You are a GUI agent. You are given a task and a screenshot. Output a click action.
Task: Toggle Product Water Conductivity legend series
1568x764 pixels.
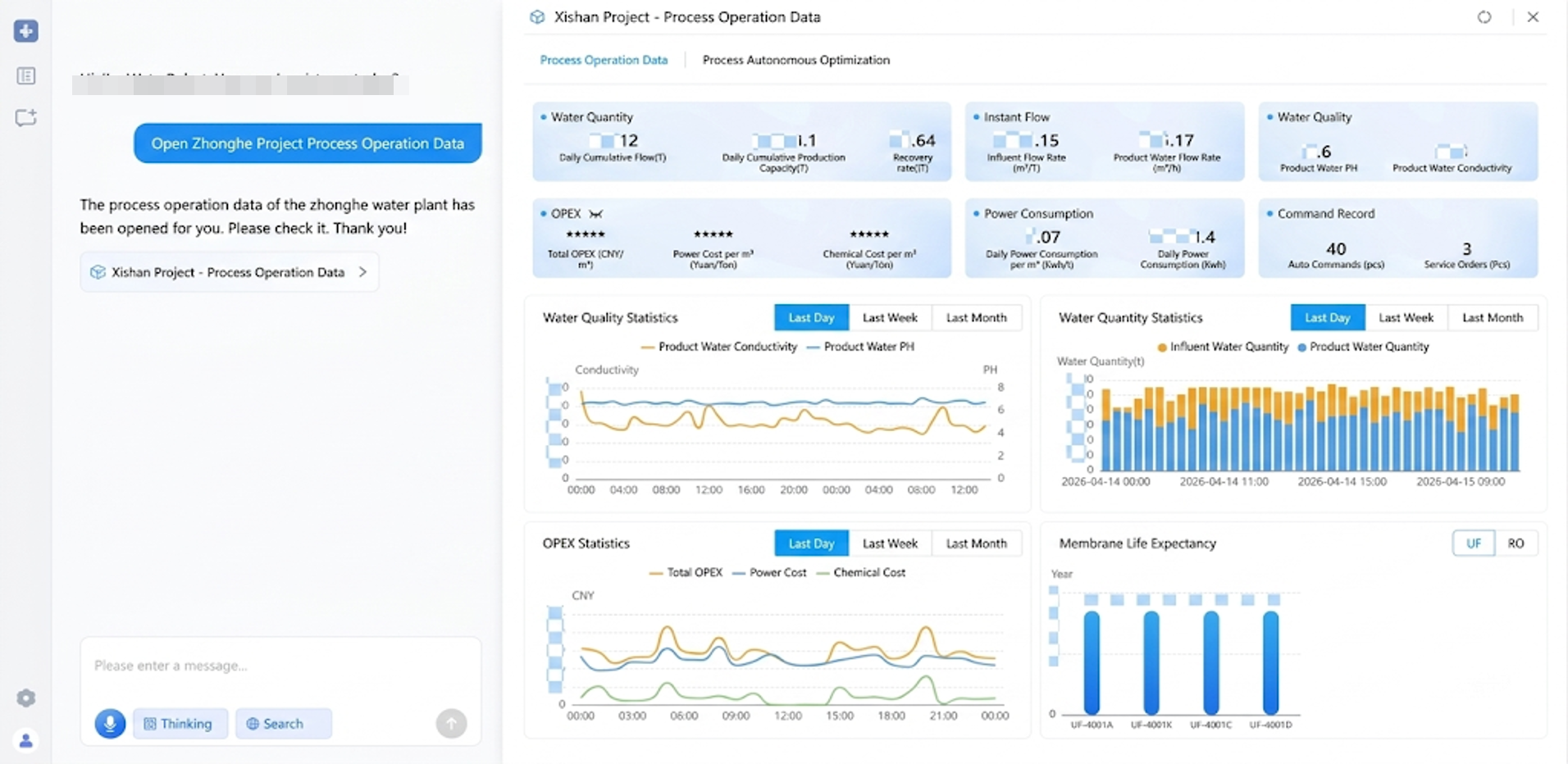(718, 347)
